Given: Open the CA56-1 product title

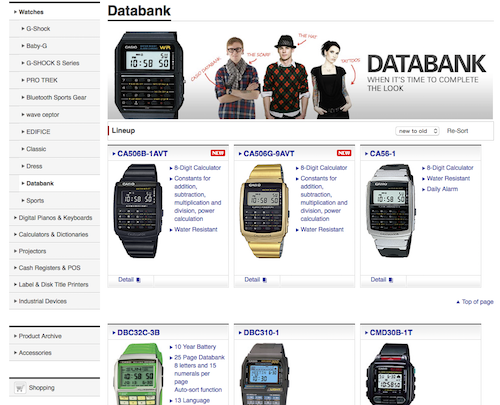Looking at the screenshot, I should pos(383,154).
